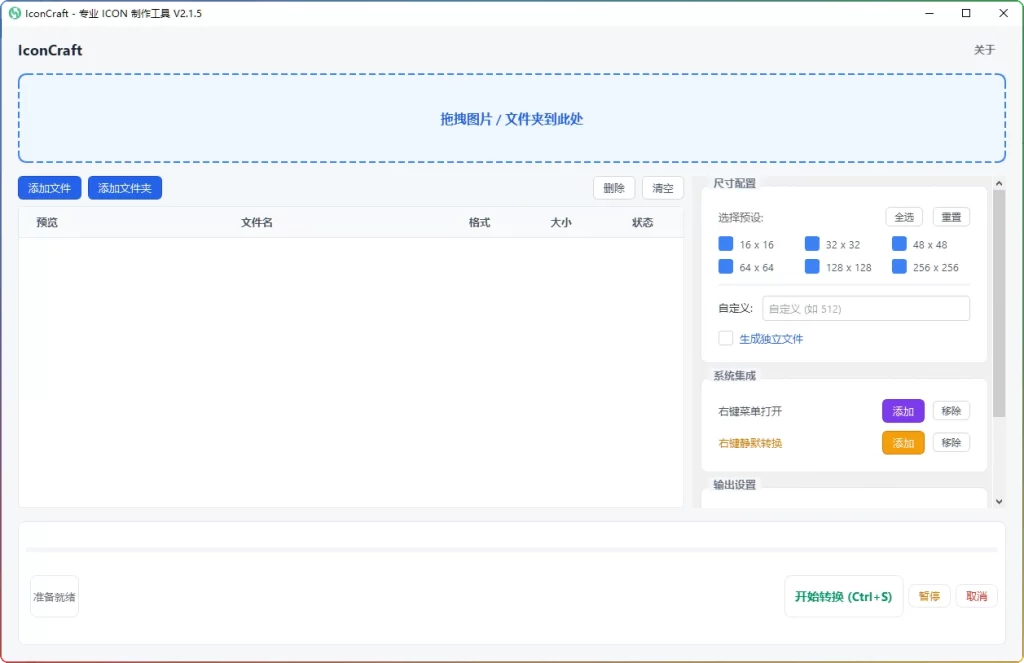Image resolution: width=1024 pixels, height=663 pixels.
Task: Enable the 48 x 48 size checkbox
Action: (x=897, y=243)
